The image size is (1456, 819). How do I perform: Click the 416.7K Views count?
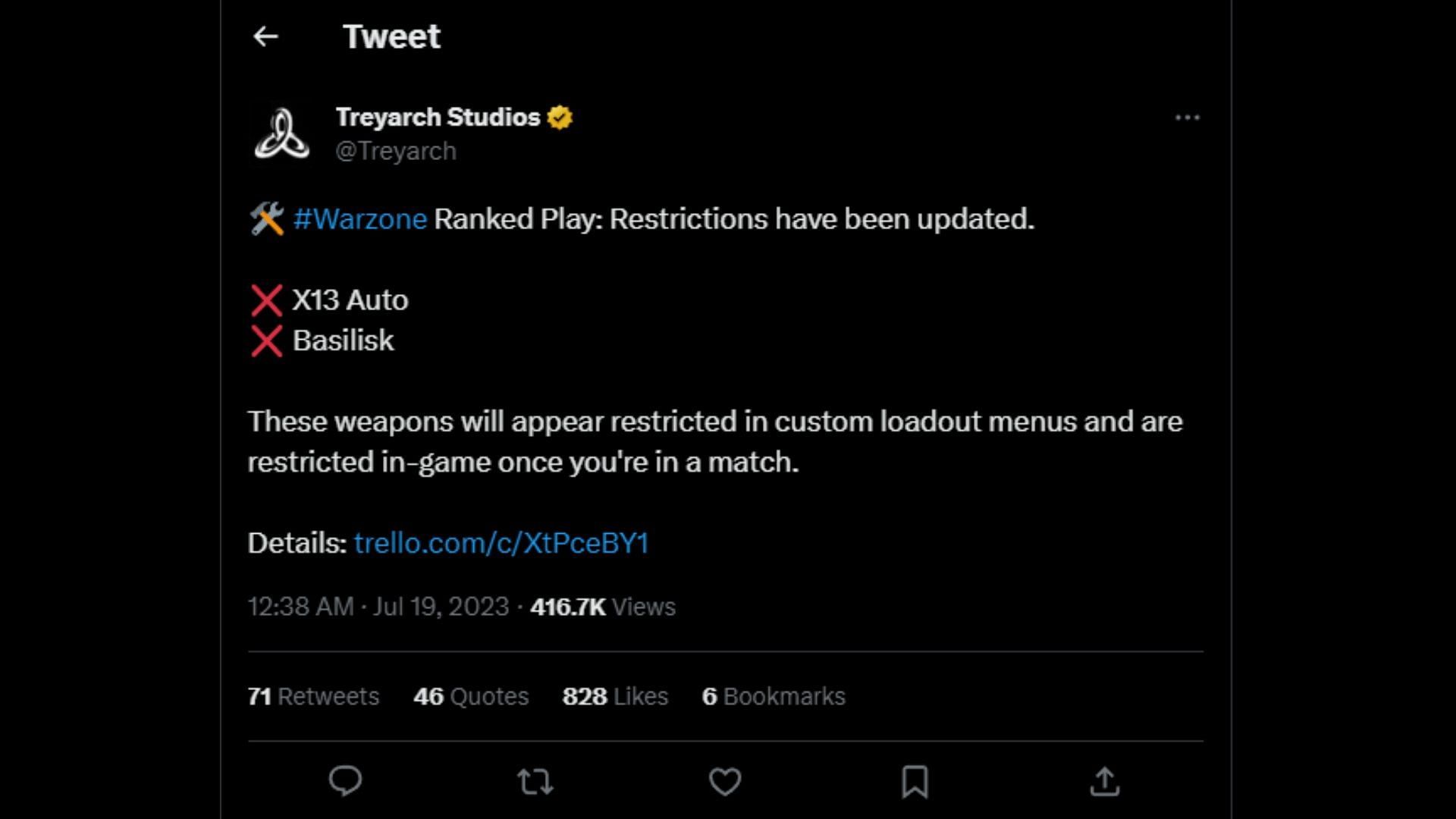[x=603, y=607]
